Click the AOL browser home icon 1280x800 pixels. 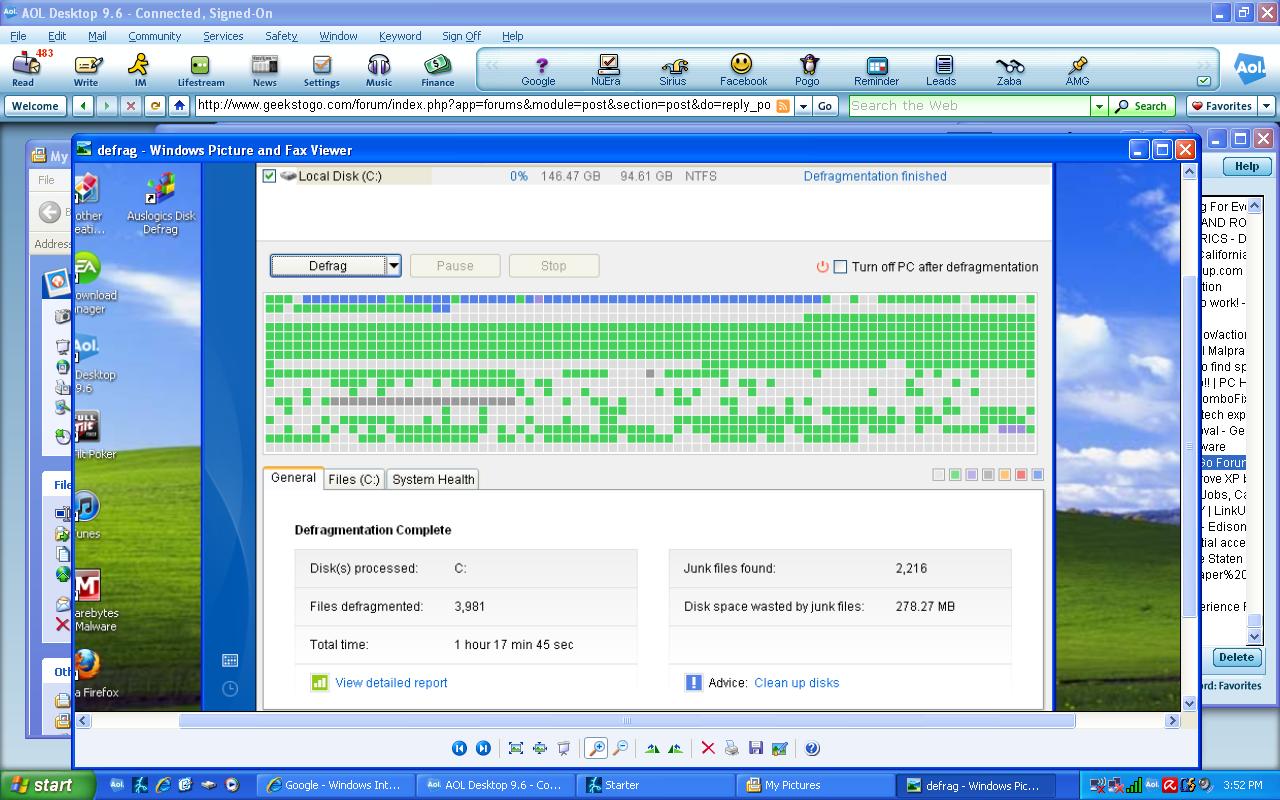coord(179,105)
